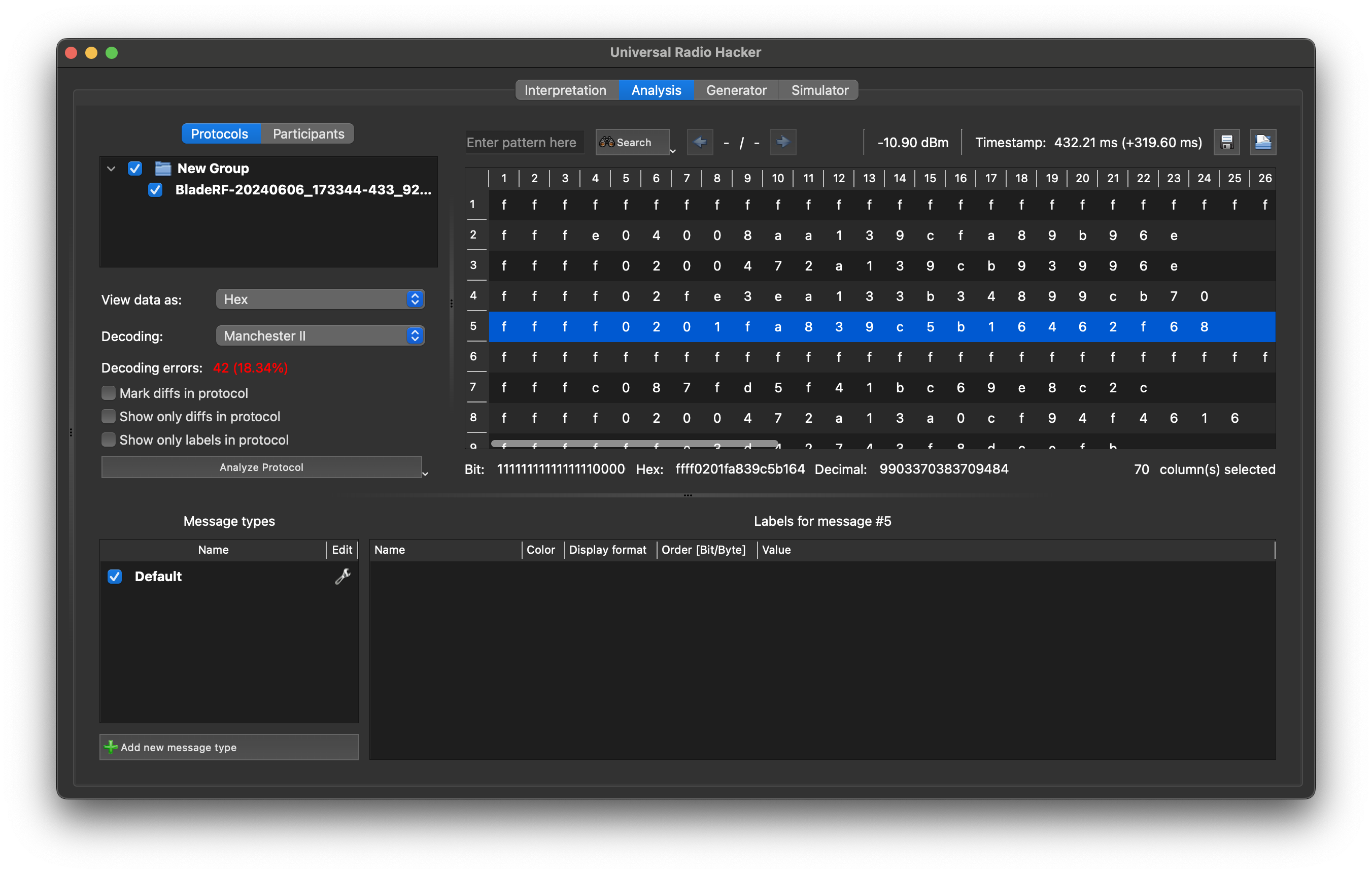Screen dimensions: 1372x874
Task: Uncheck the BladeRF signal file checkbox
Action: [155, 190]
